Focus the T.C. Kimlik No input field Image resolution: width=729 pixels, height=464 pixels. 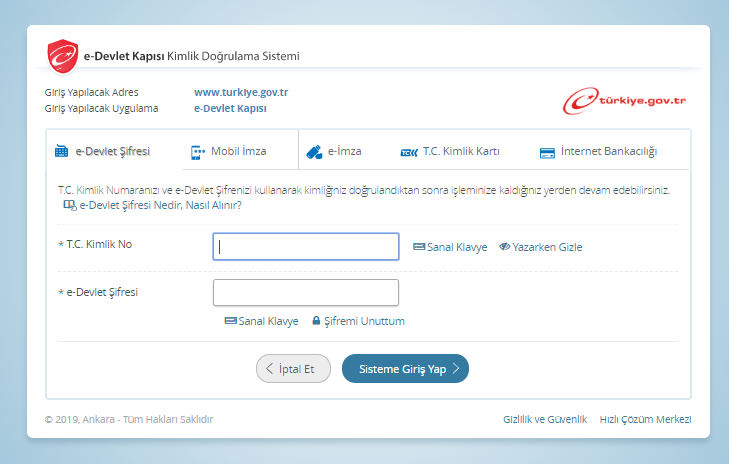coord(306,246)
